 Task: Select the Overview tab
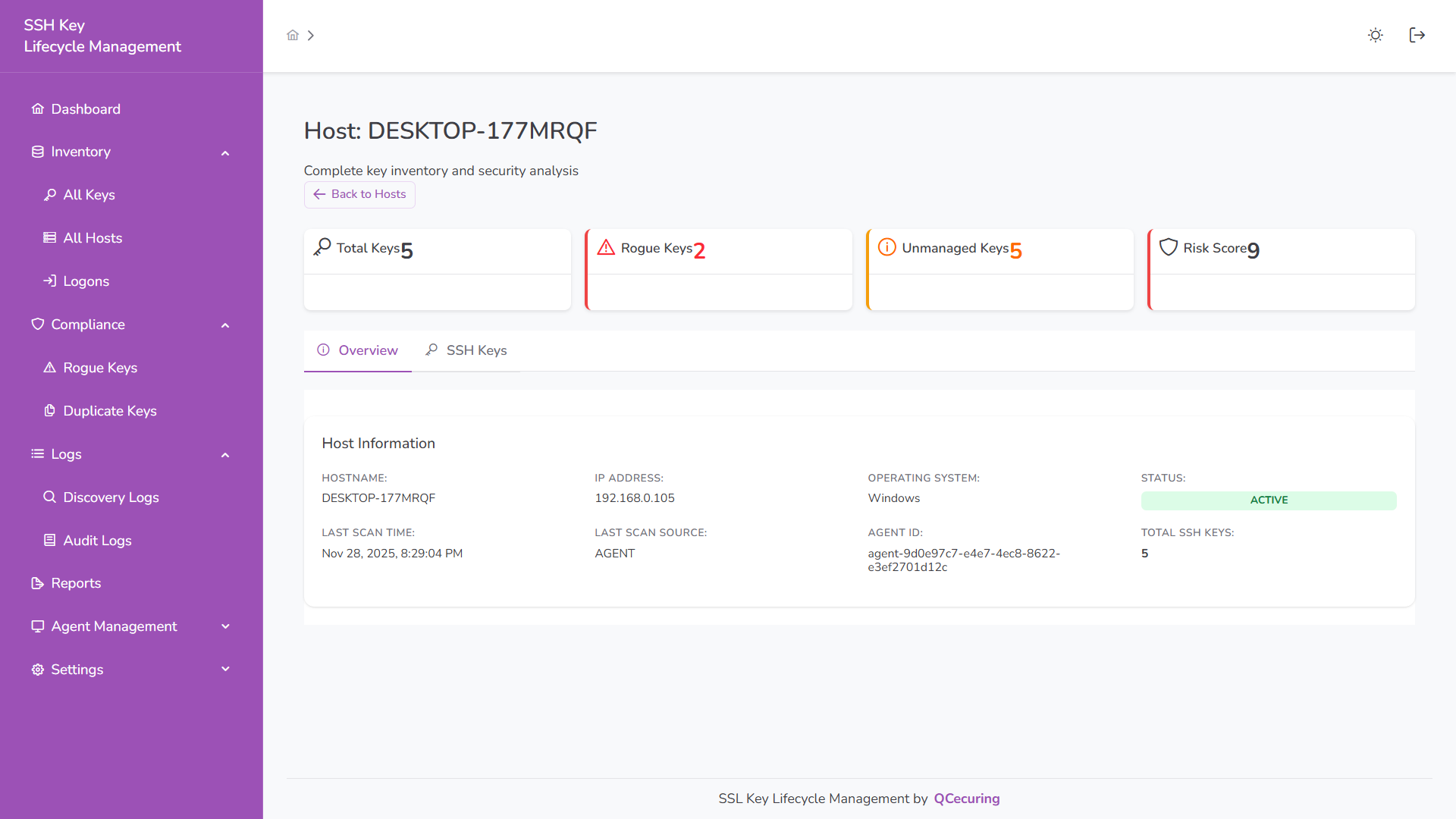point(368,350)
